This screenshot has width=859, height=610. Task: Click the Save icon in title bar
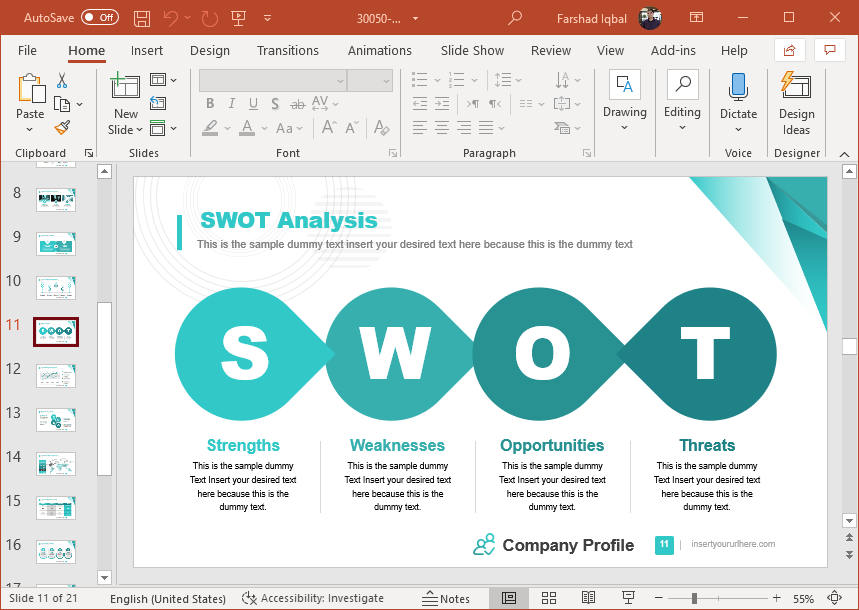[142, 18]
